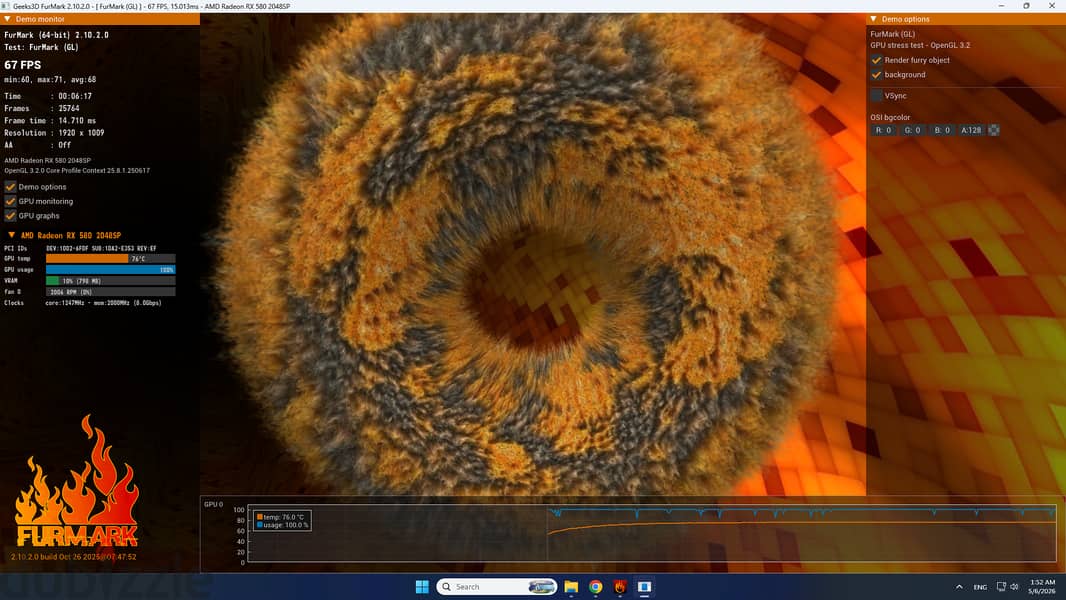Image resolution: width=1066 pixels, height=600 pixels.
Task: Click the Frames 25764 row
Action: coord(42,109)
